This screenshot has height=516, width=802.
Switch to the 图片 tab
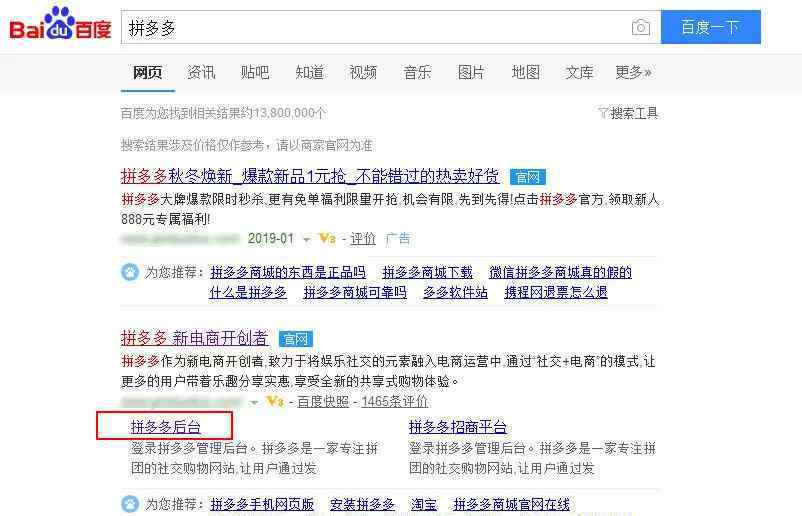(471, 73)
